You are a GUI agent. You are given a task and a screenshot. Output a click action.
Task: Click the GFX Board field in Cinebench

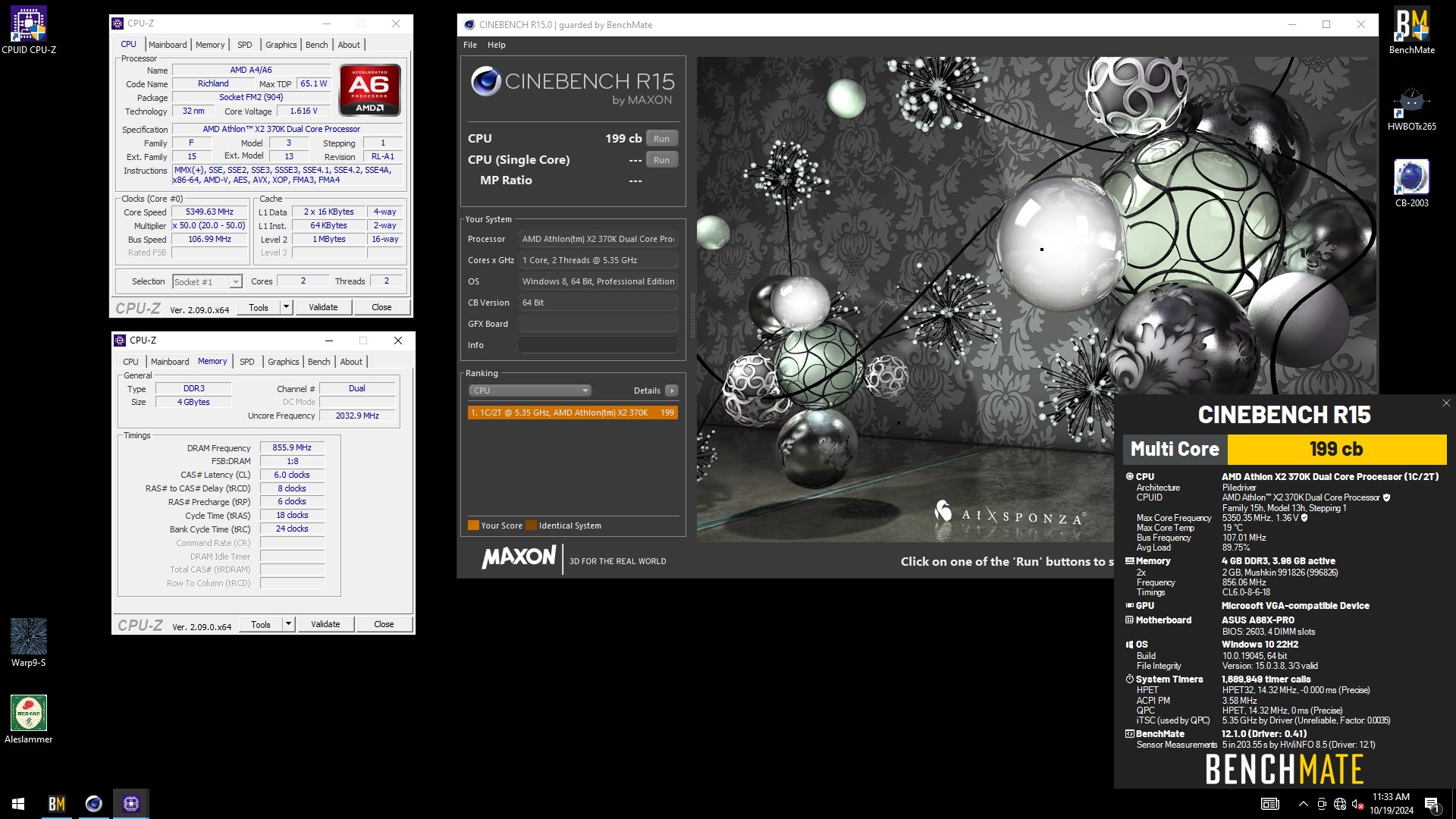click(598, 324)
